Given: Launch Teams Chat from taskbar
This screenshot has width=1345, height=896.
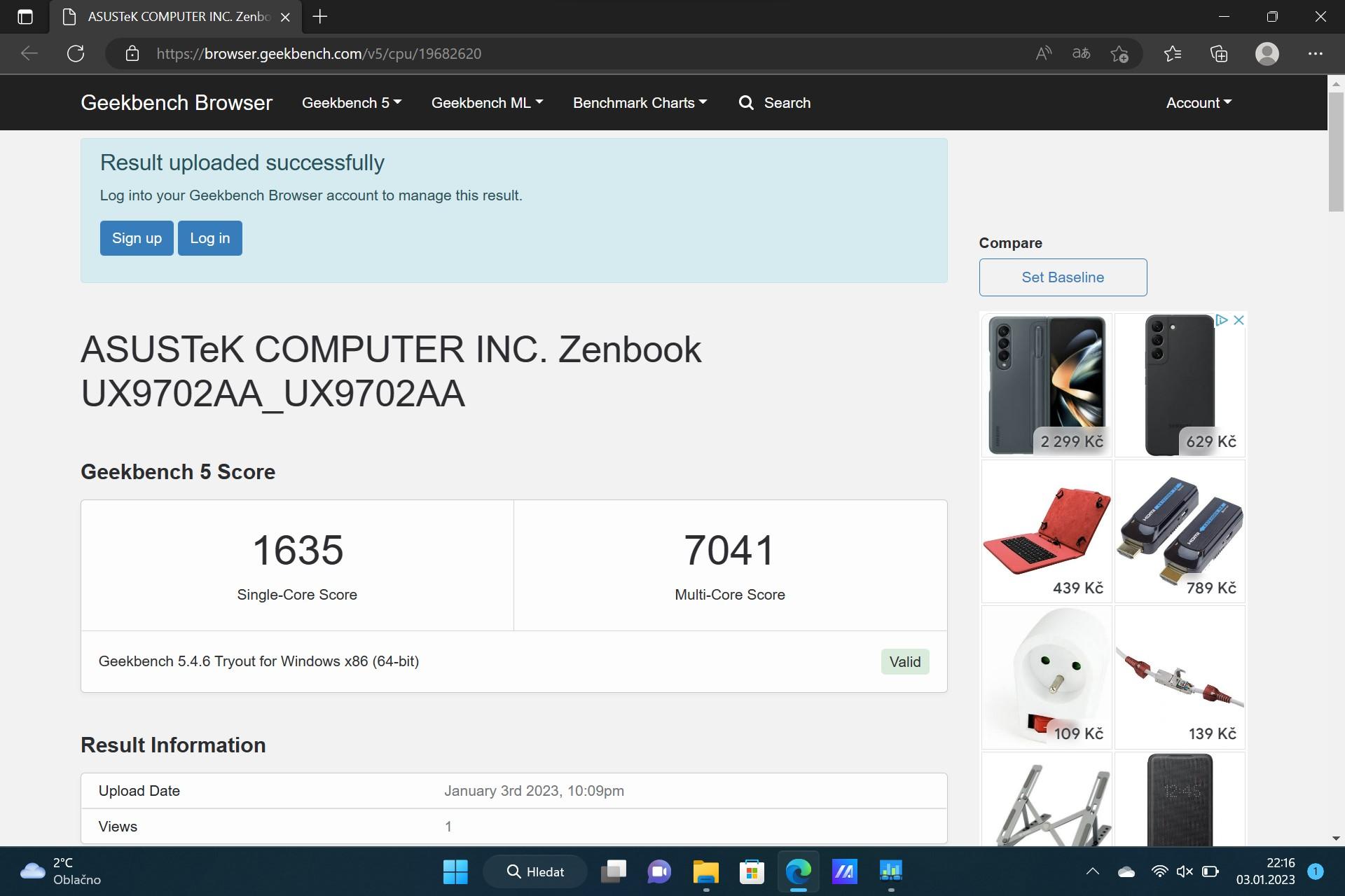Looking at the screenshot, I should point(659,871).
